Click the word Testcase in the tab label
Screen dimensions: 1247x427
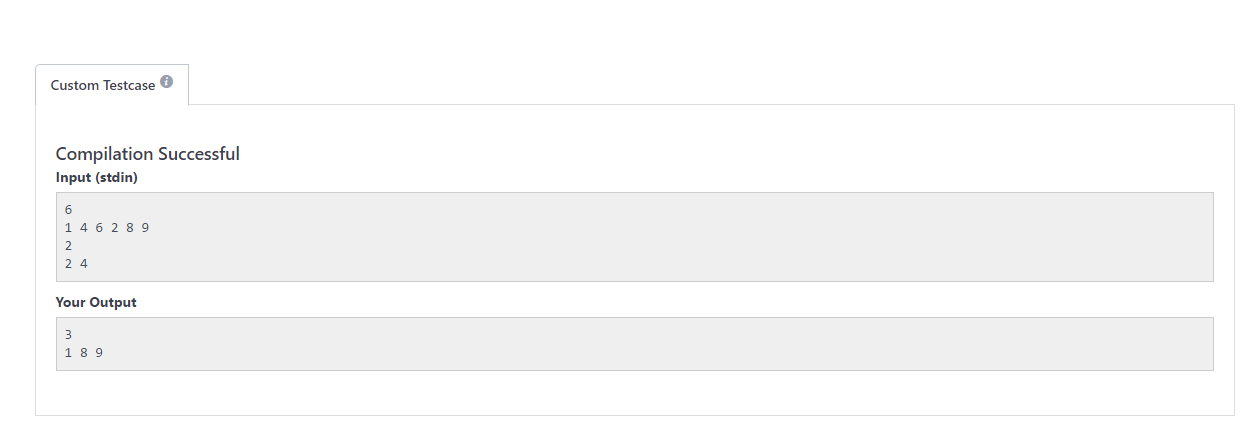129,85
